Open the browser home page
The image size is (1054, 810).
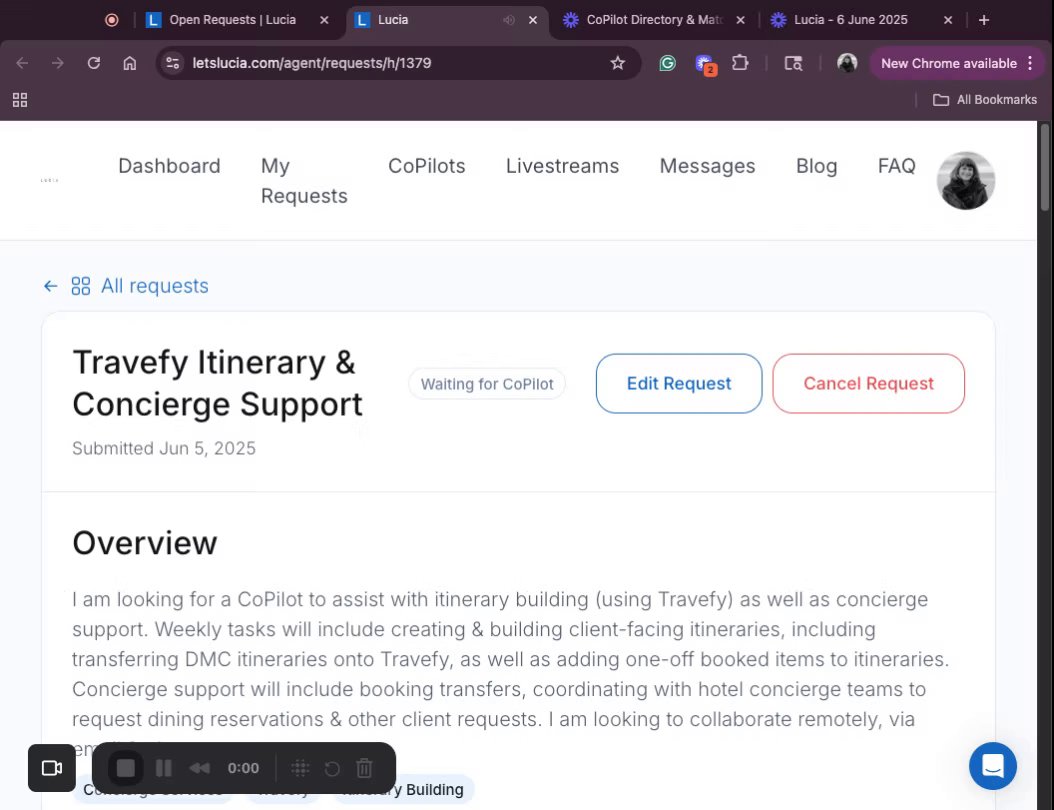(x=130, y=63)
